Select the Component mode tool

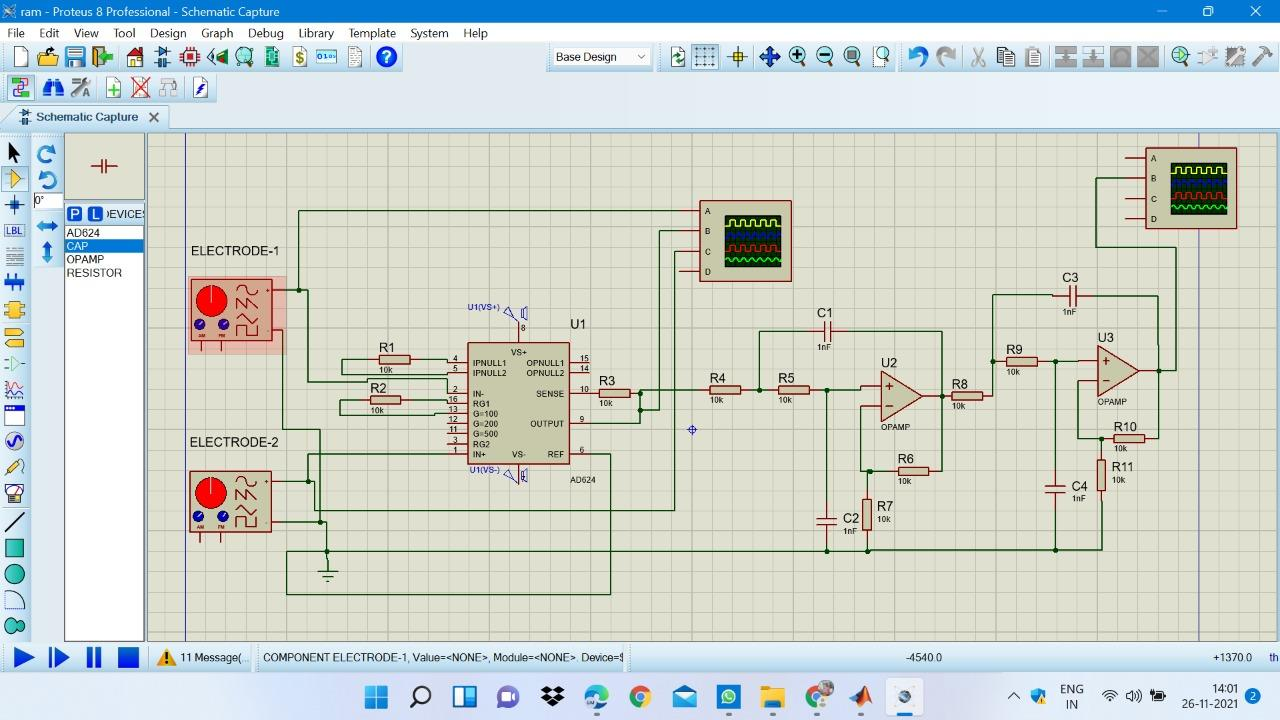[14, 179]
